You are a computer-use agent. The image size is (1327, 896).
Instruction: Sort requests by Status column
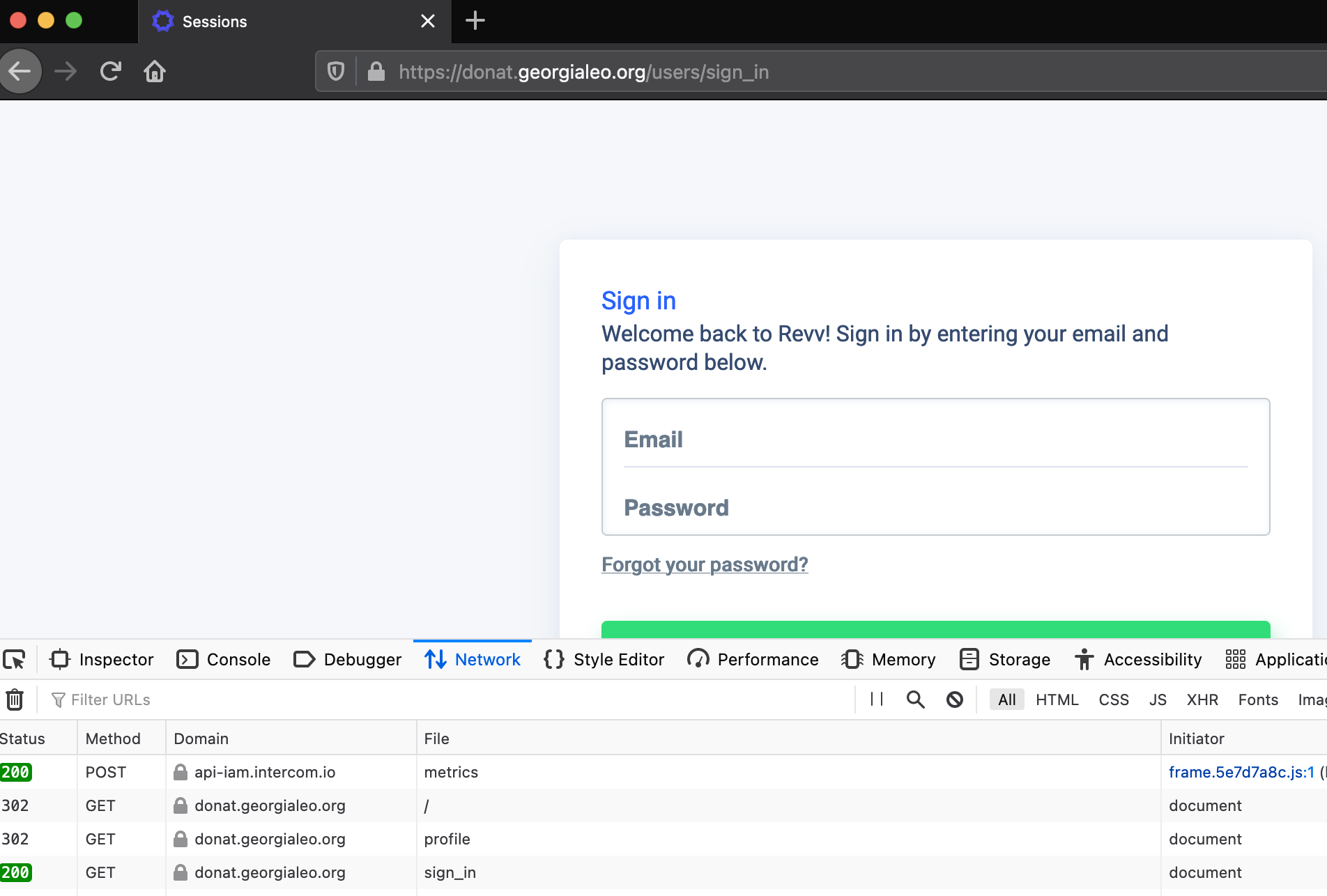pos(38,739)
